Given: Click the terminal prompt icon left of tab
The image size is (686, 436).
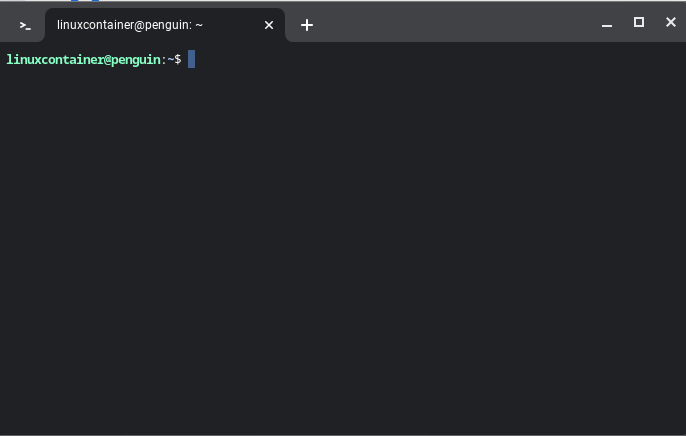Looking at the screenshot, I should (x=25, y=26).
